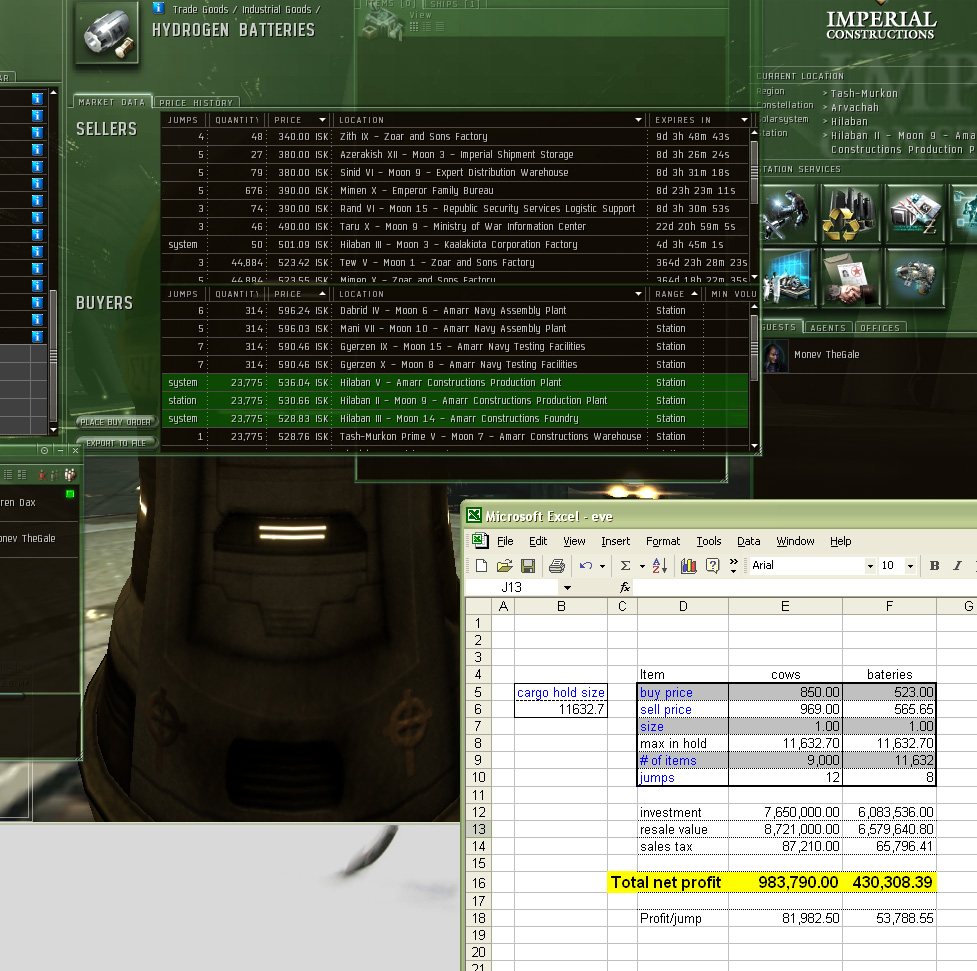Open the AutoSum functions dropdown arrow

642,566
